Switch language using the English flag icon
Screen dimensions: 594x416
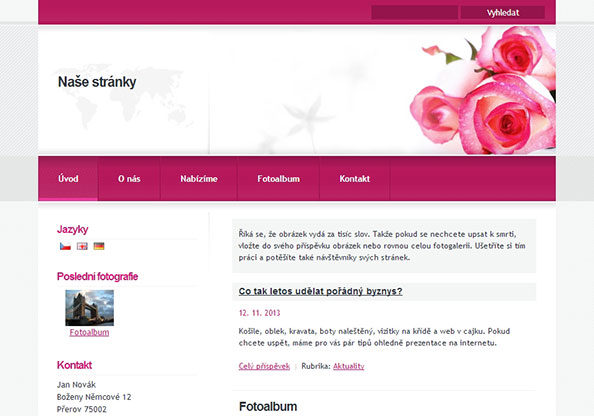pos(82,246)
